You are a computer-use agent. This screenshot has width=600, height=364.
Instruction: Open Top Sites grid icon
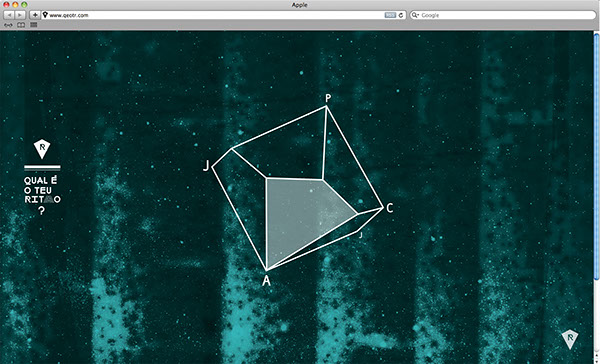[34, 25]
